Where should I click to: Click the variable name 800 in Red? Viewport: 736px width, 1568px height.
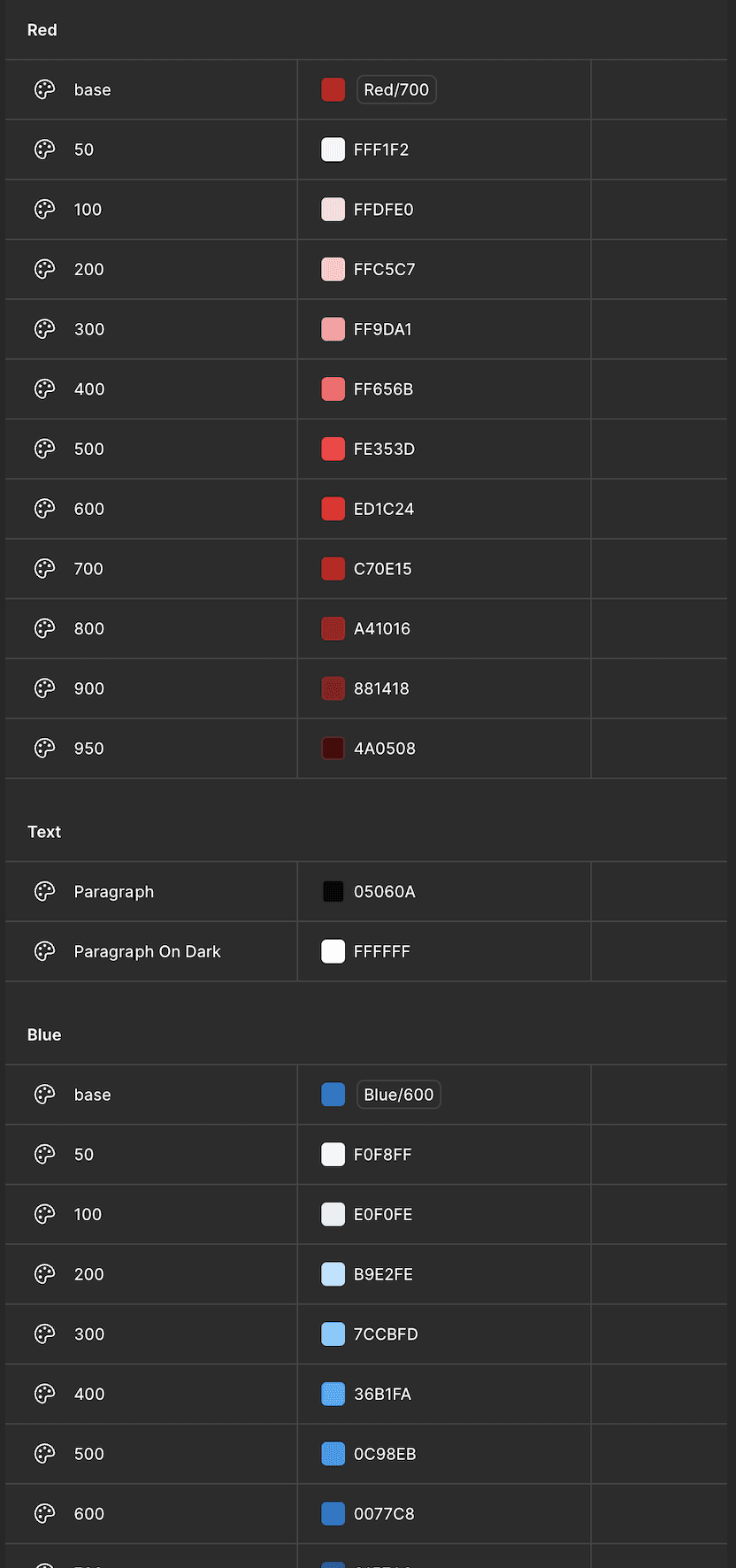coord(89,628)
